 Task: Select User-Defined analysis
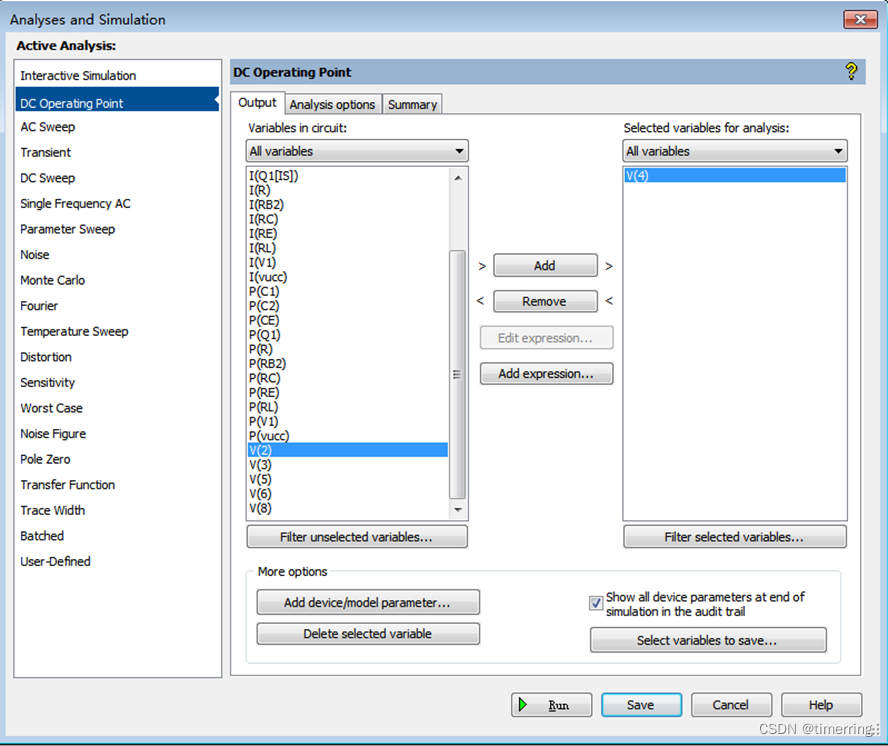117,561
